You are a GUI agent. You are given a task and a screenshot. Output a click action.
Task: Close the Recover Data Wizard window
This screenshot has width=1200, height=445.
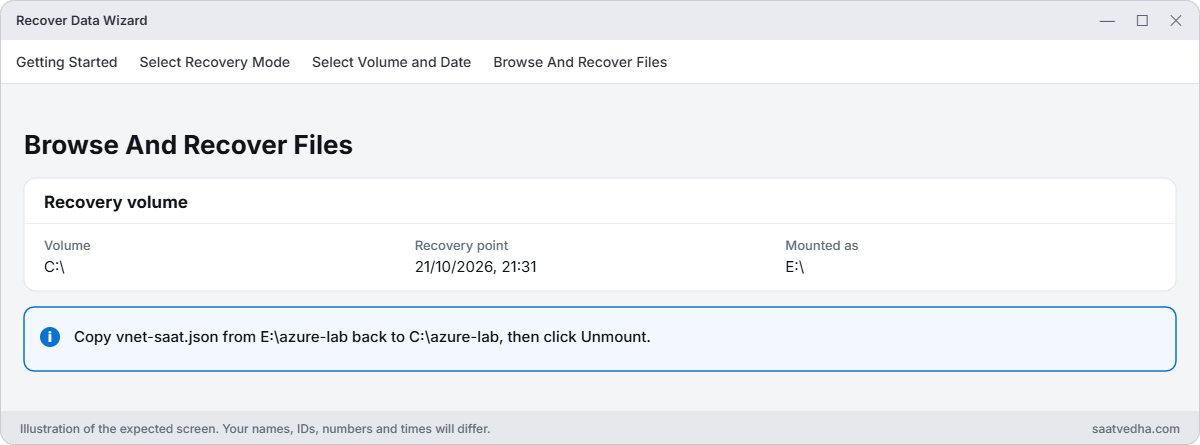(1176, 20)
